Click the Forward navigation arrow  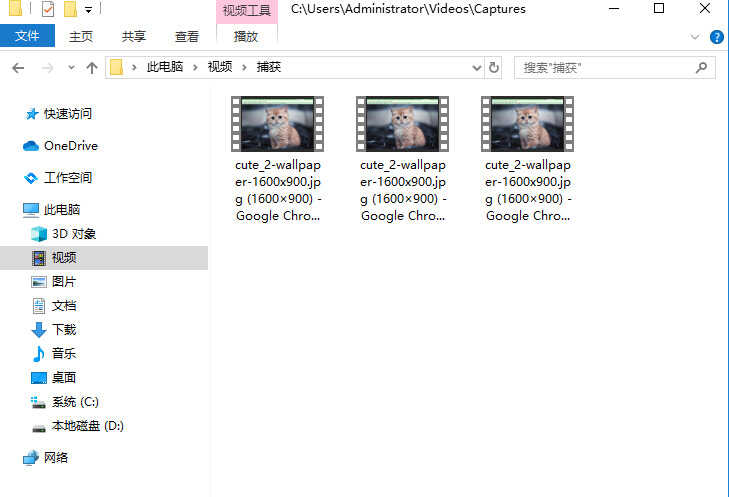coord(47,68)
